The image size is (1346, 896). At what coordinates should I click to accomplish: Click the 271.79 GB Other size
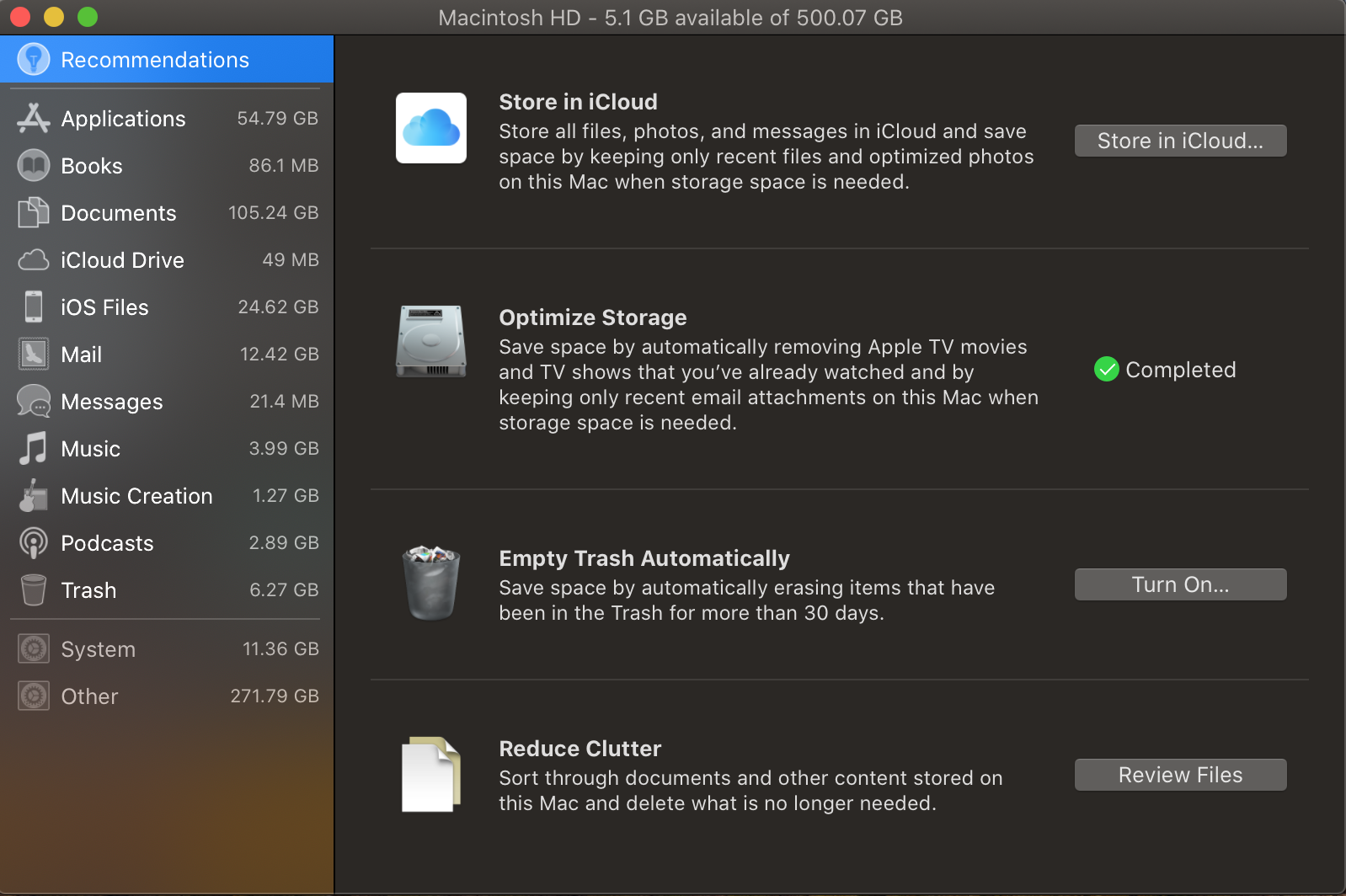tap(275, 696)
